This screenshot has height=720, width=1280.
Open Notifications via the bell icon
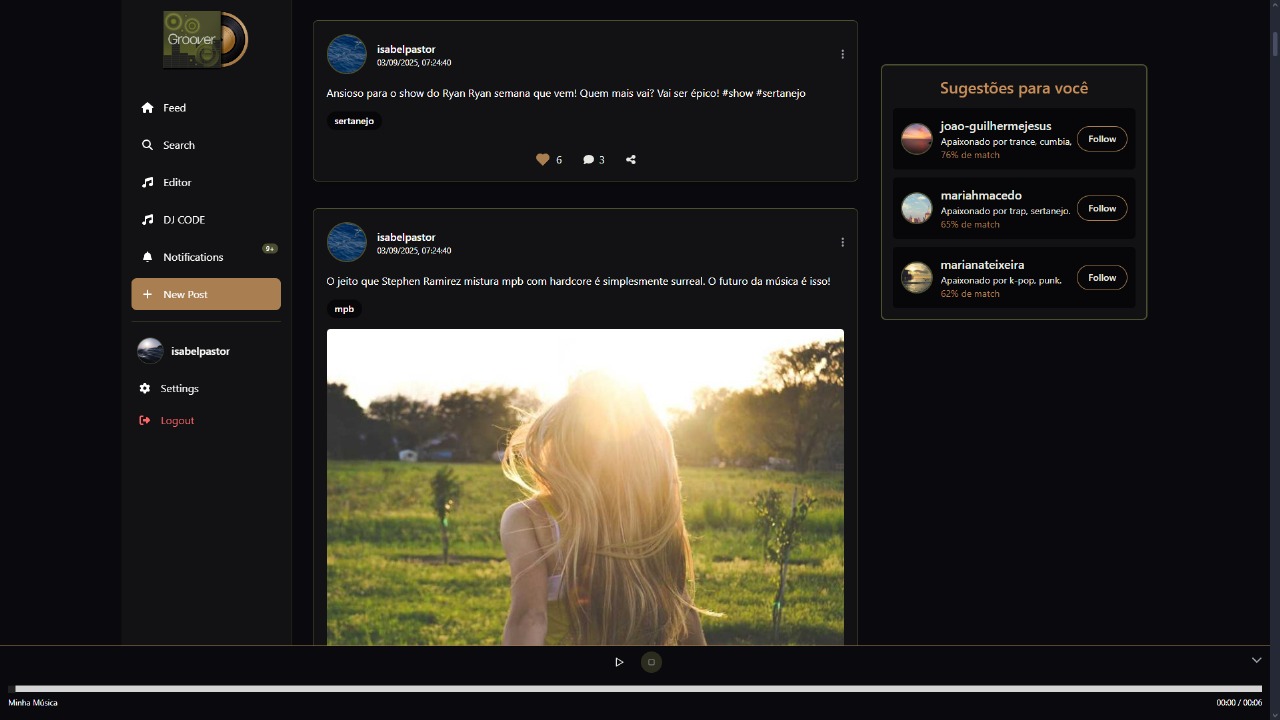pyautogui.click(x=145, y=257)
